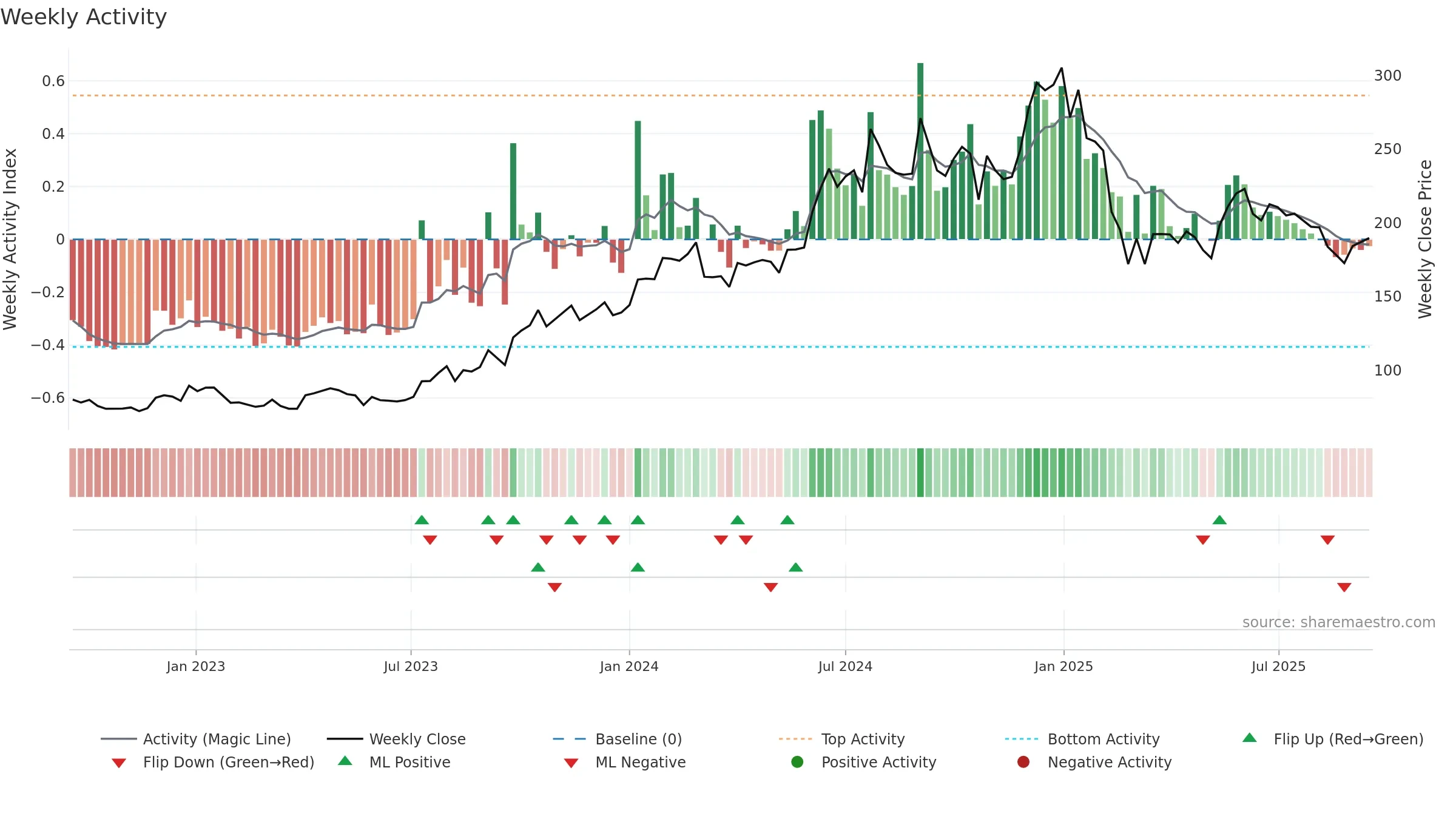Click the Flip Down marker near Apr 2025
The width and height of the screenshot is (1456, 819).
1203,540
